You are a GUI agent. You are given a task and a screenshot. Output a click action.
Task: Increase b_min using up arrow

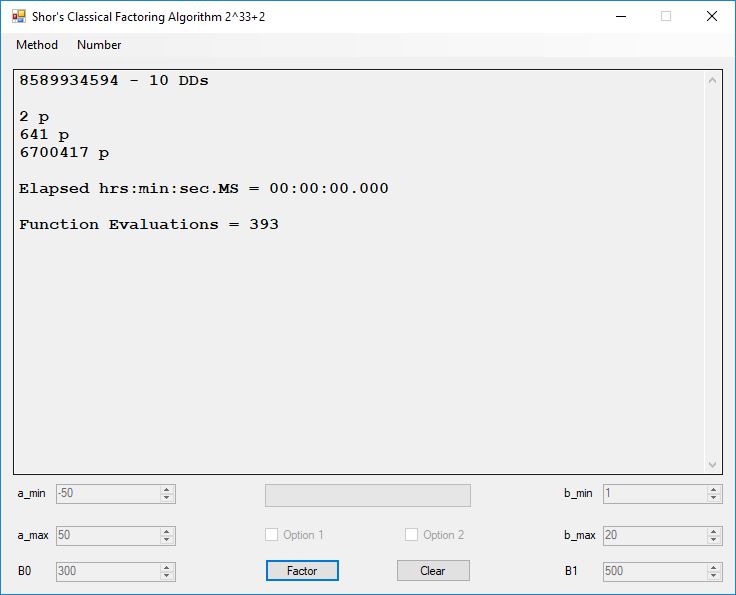click(714, 490)
